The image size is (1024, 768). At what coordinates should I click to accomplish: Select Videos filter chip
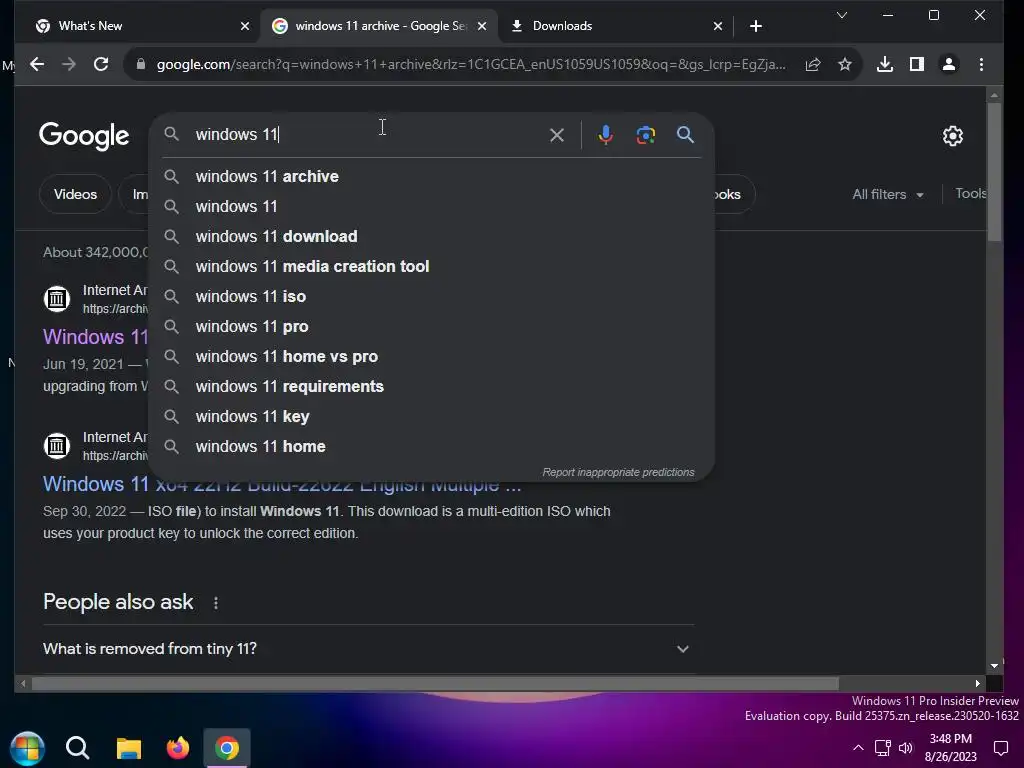[x=75, y=194]
